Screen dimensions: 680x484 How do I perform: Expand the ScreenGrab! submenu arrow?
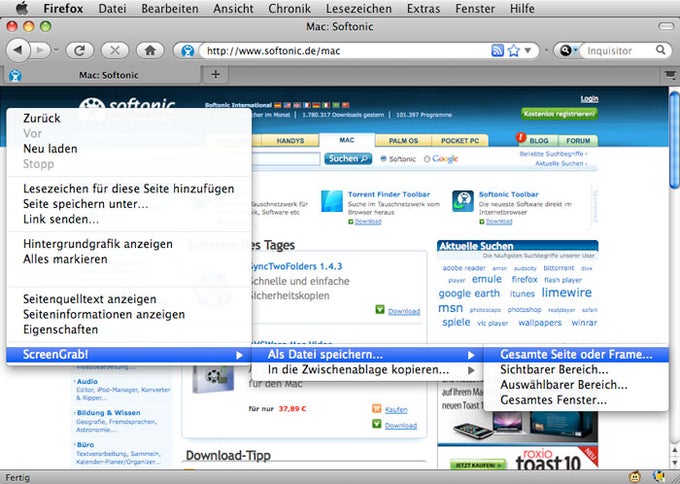coord(239,355)
